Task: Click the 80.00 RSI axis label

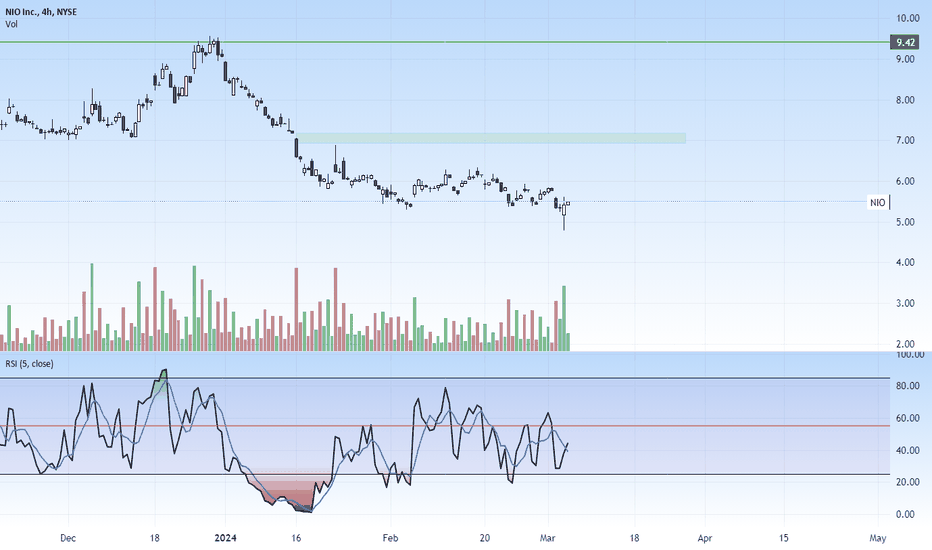Action: click(908, 386)
